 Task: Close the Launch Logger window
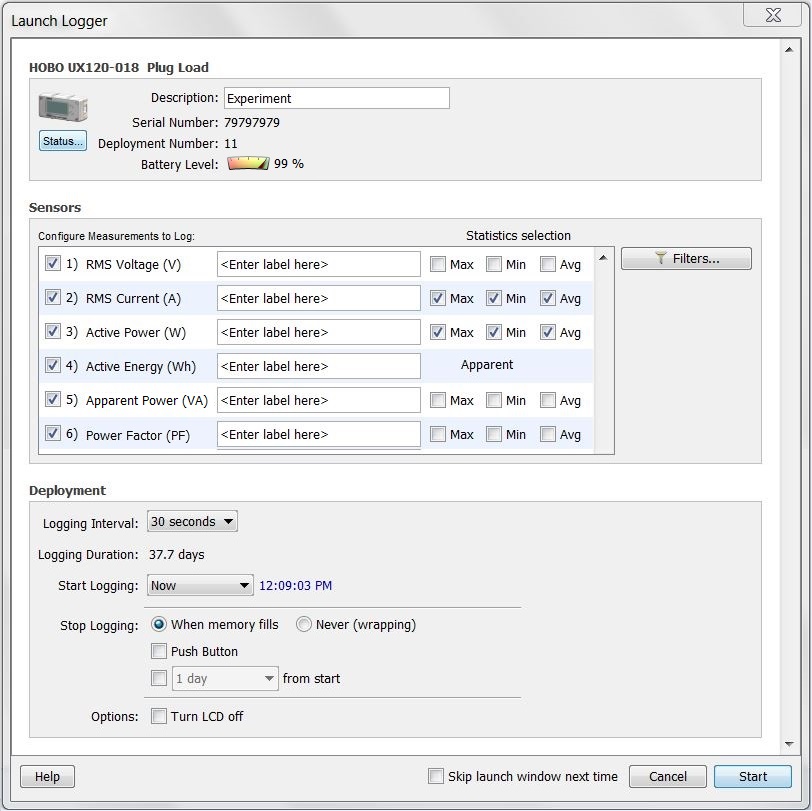769,17
